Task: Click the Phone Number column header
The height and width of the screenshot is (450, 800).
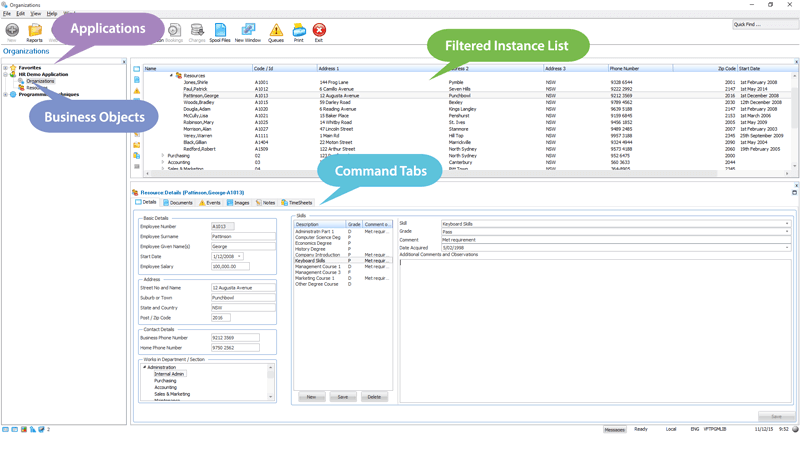Action: [x=640, y=68]
